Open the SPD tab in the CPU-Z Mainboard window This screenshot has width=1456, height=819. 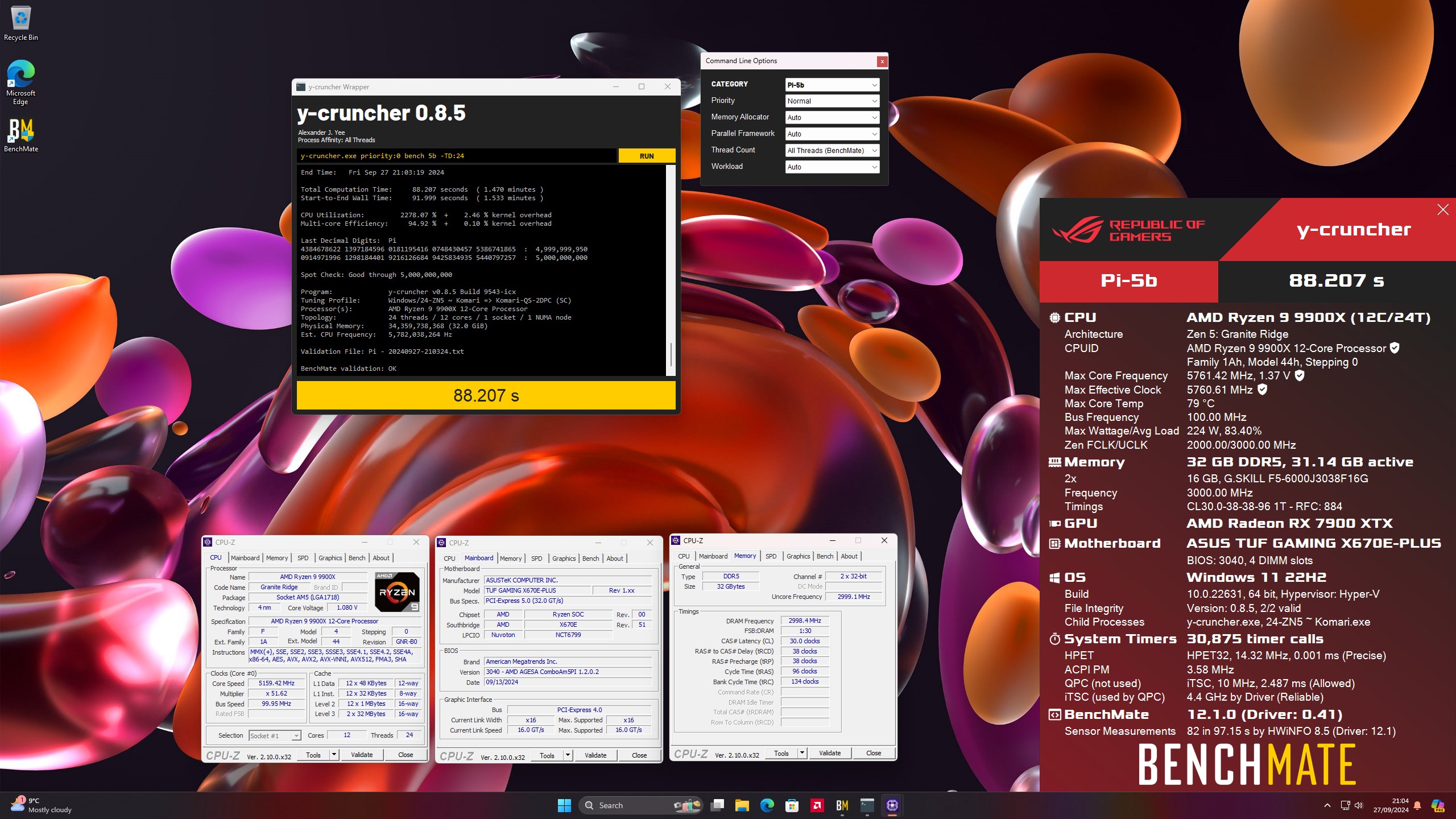[536, 559]
